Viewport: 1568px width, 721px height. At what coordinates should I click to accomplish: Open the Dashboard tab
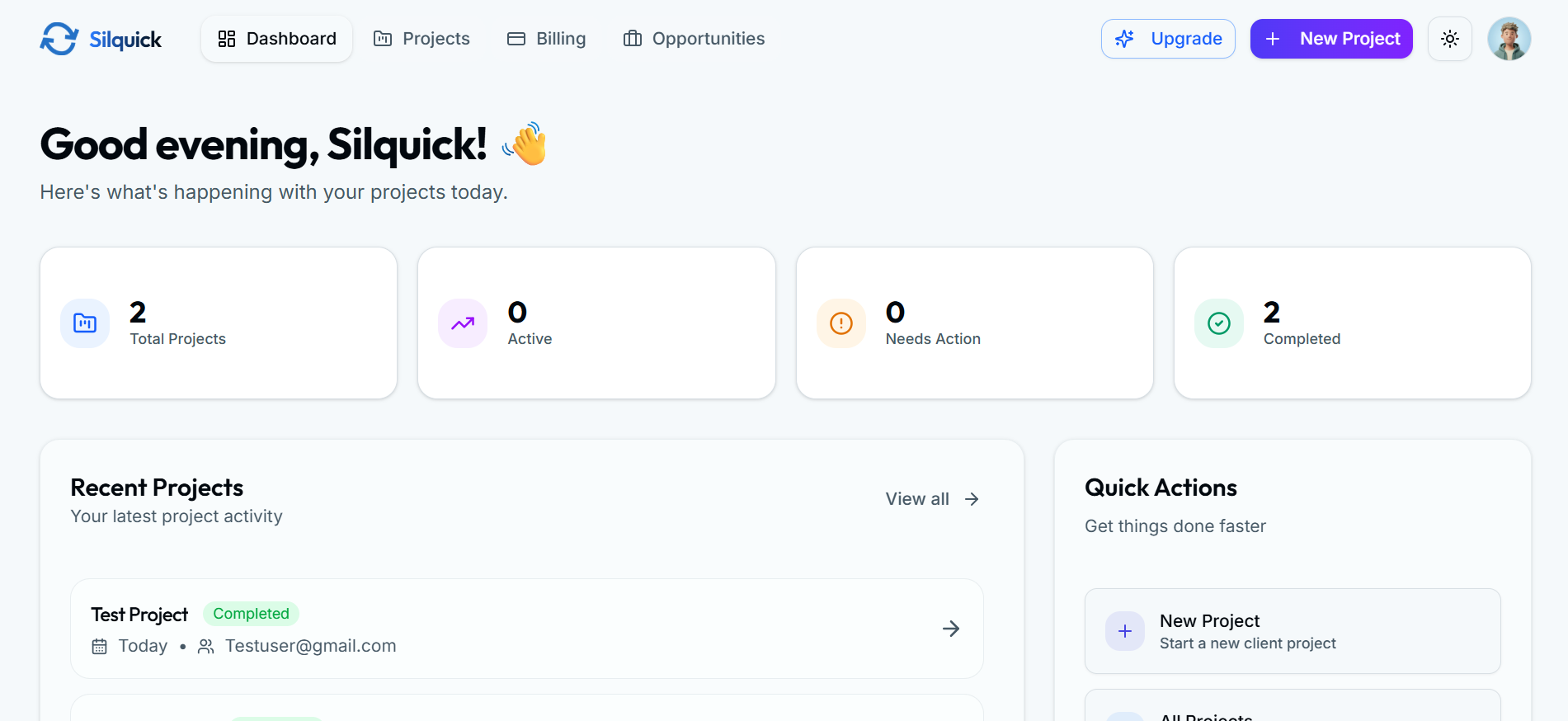coord(276,38)
